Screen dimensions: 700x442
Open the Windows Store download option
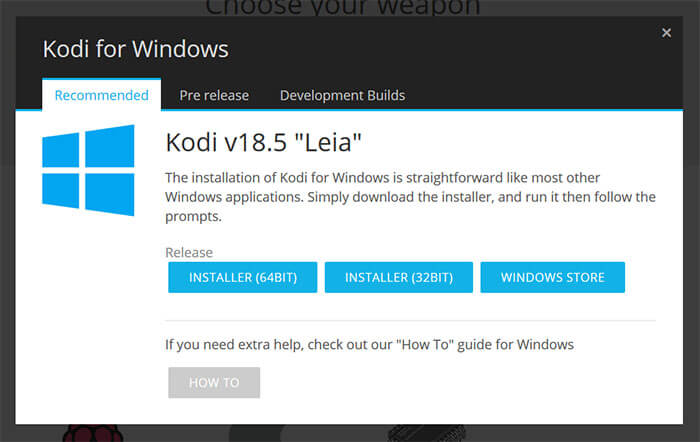coord(553,277)
